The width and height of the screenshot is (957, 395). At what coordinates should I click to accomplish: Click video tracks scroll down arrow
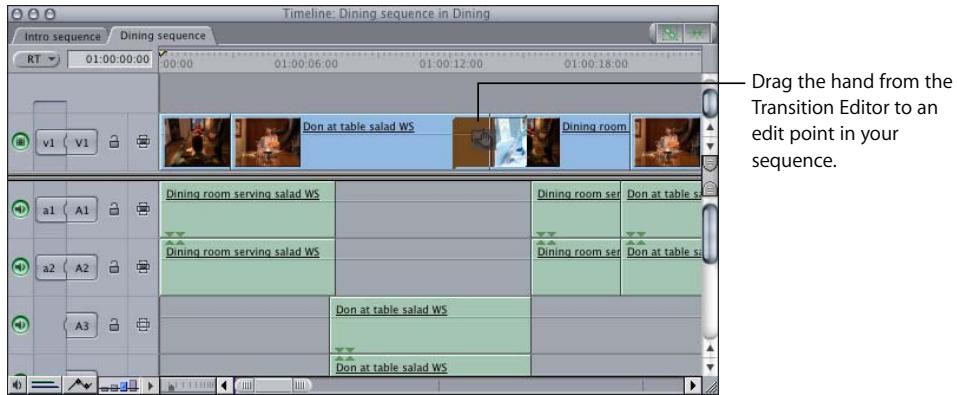point(709,147)
